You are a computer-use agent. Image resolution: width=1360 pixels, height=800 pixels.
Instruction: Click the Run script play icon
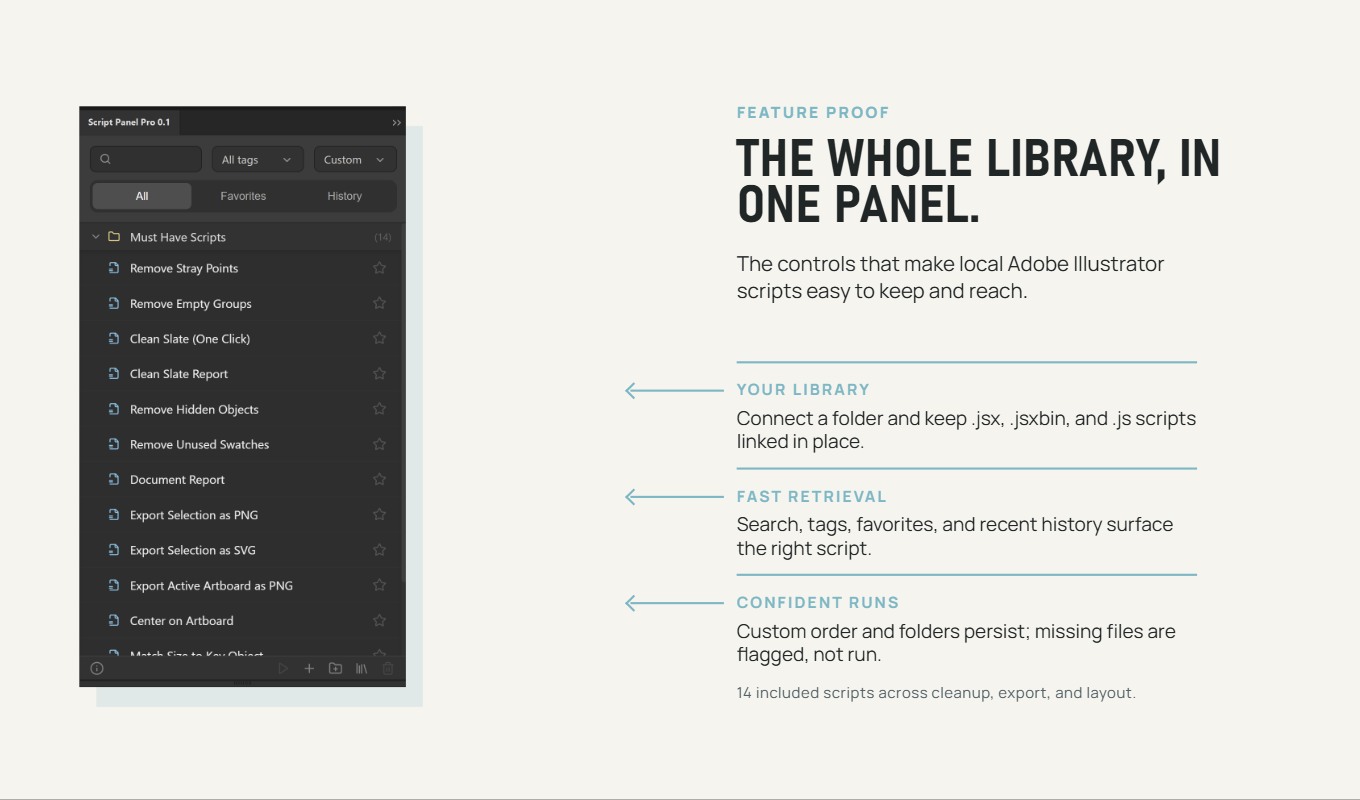click(283, 668)
